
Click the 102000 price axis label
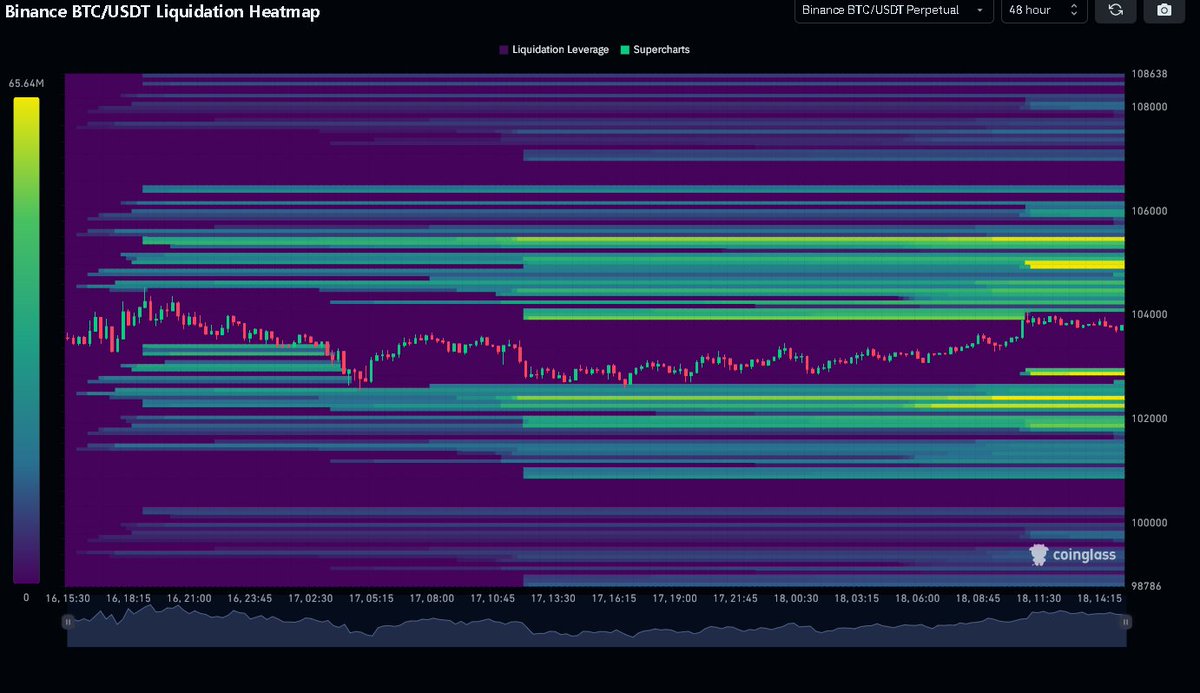pos(1150,418)
